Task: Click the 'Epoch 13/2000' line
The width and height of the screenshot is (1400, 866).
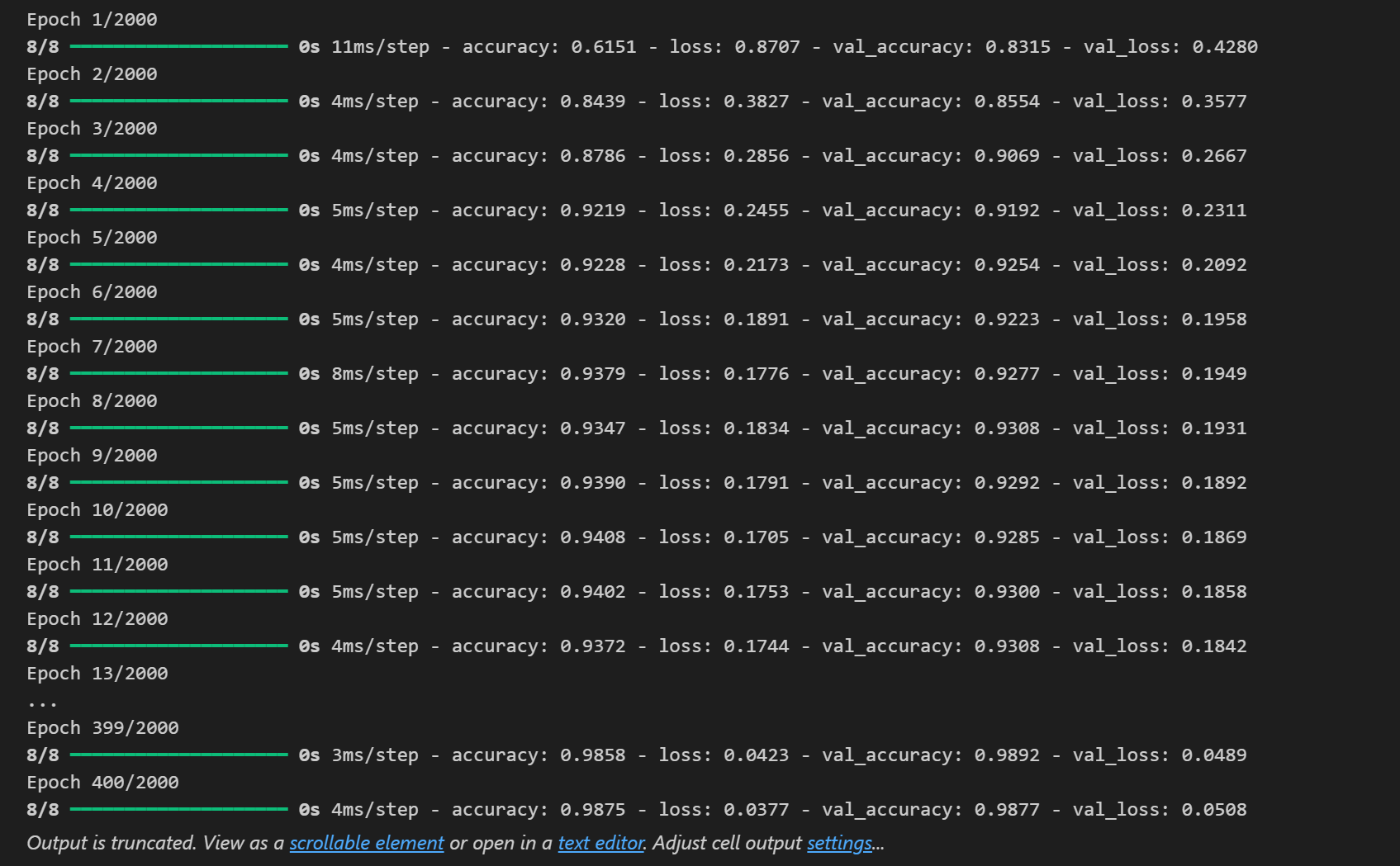Action: pyautogui.click(x=97, y=674)
